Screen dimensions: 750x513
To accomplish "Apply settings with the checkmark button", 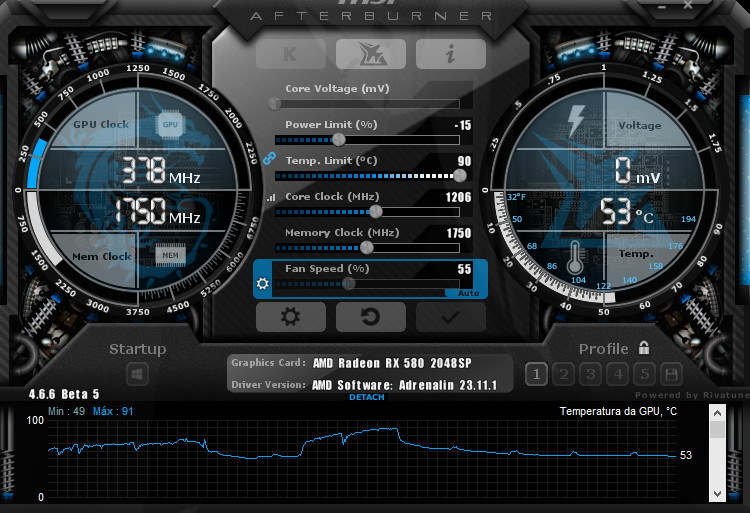I will click(451, 317).
